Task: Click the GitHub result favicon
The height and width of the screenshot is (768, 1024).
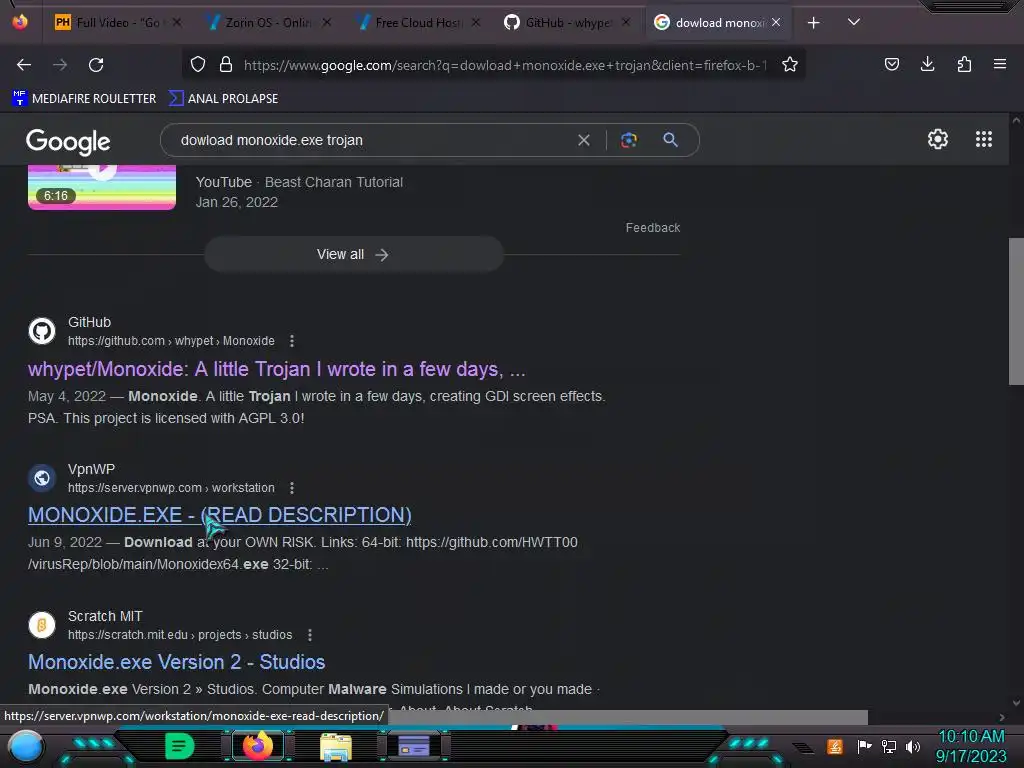Action: pos(42,331)
